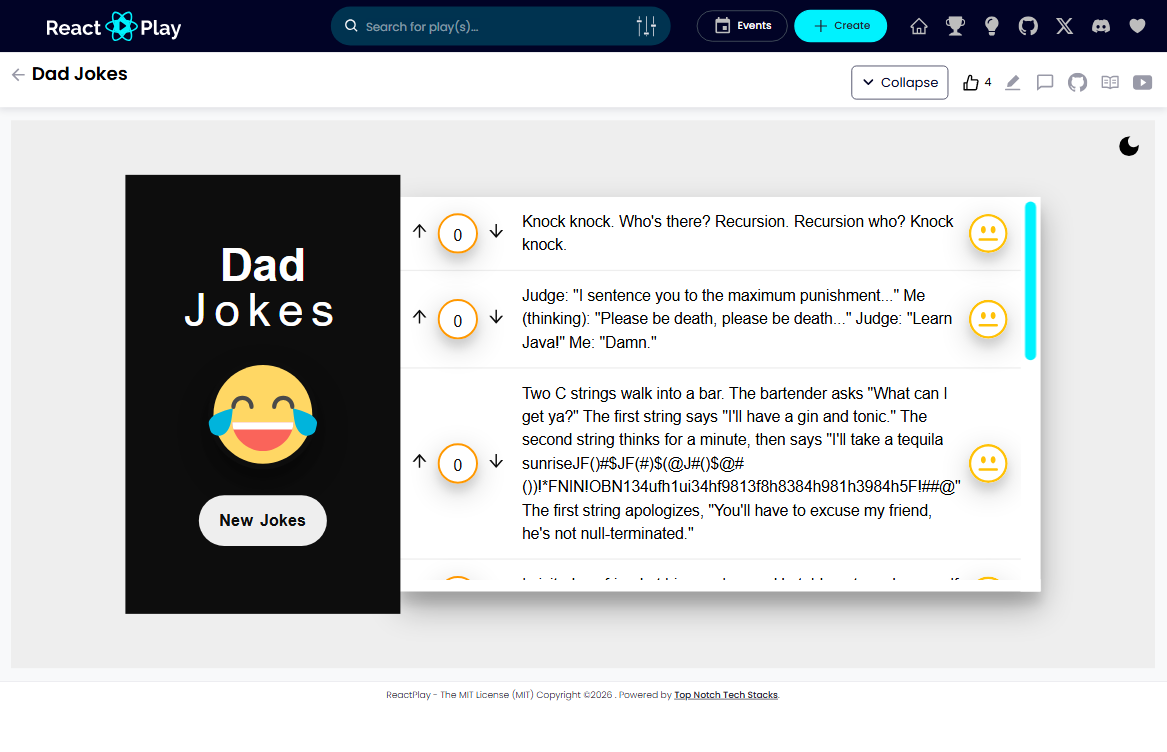Click the vote score circle on C strings joke
The image size is (1167, 752).
(458, 463)
